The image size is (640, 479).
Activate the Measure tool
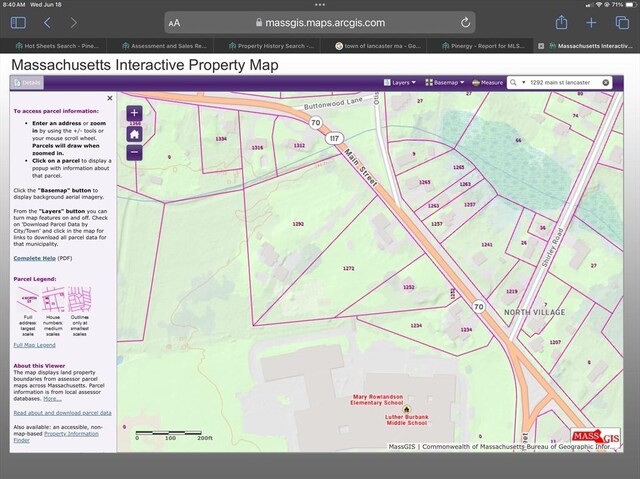coord(487,82)
